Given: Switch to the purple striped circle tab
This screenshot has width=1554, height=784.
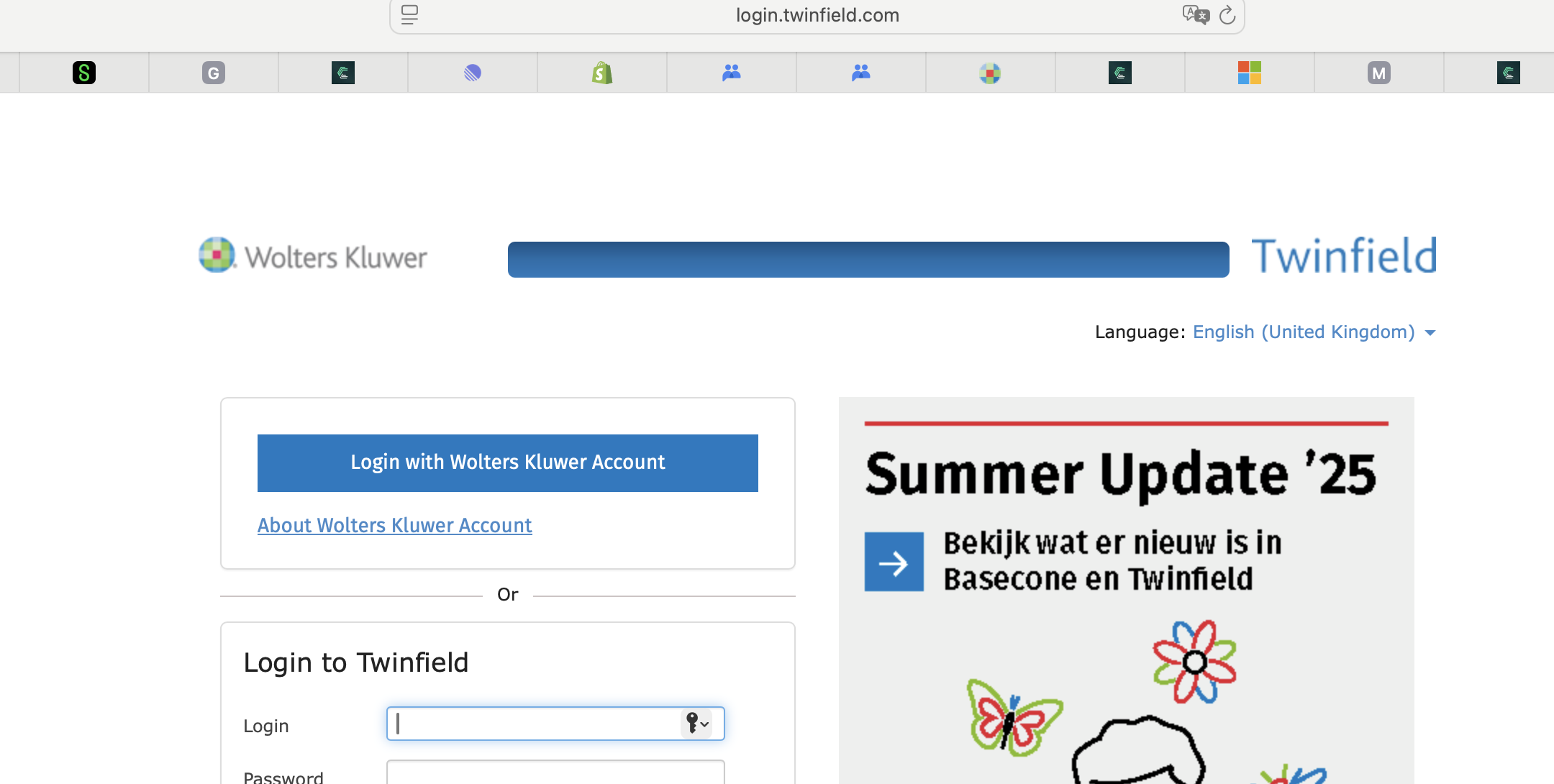Looking at the screenshot, I should tap(473, 73).
